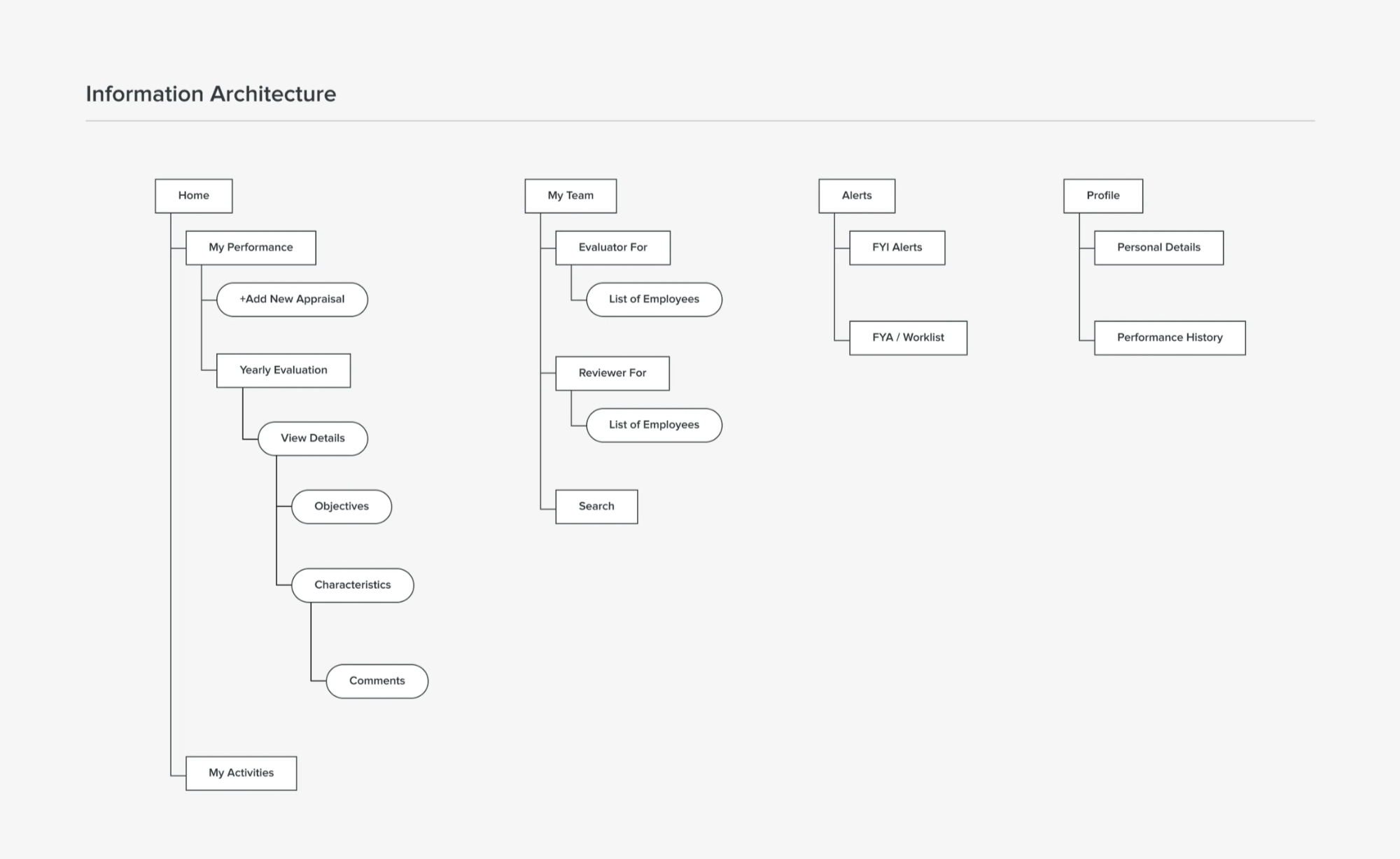Screen dimensions: 1400x859
Task: Click the +Add New Appraisal pill
Action: pyautogui.click(x=292, y=300)
